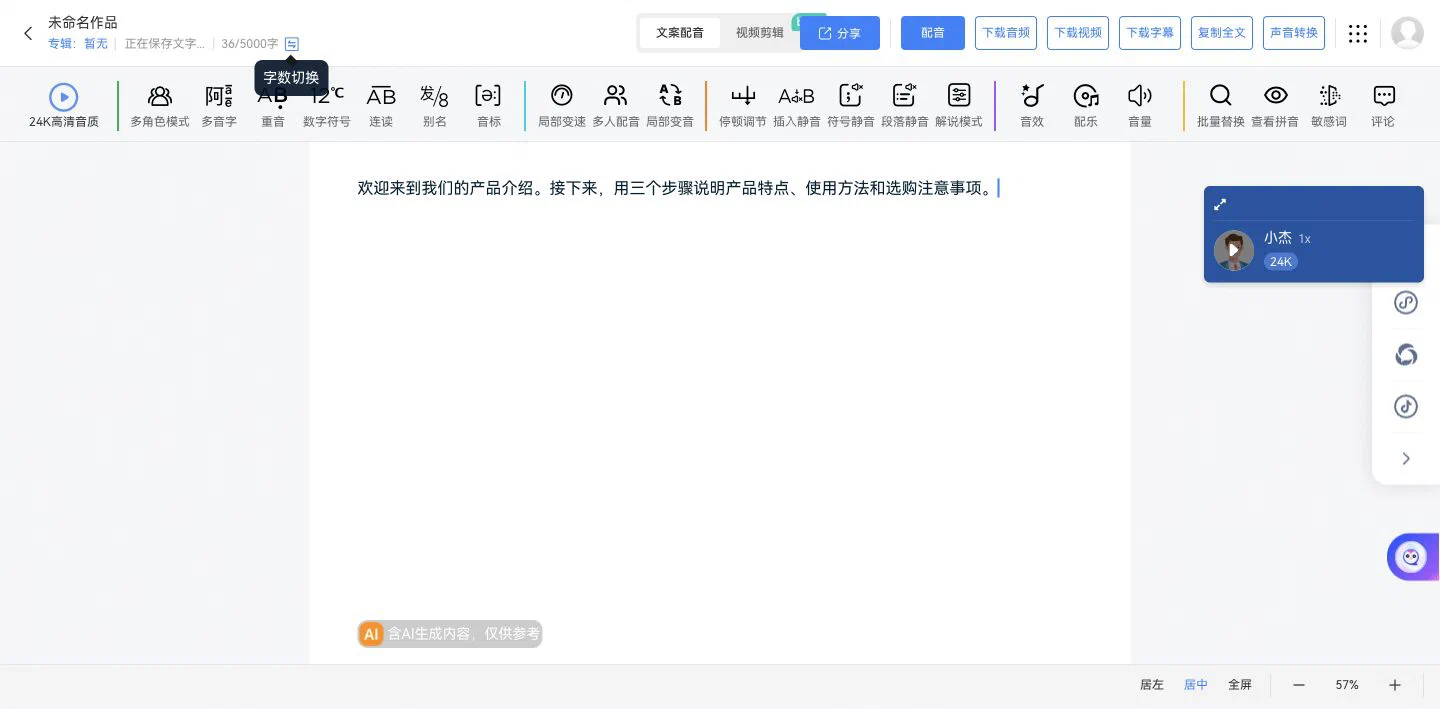Click the 暂无 album link
Screen dimensions: 1440x709
(x=96, y=44)
